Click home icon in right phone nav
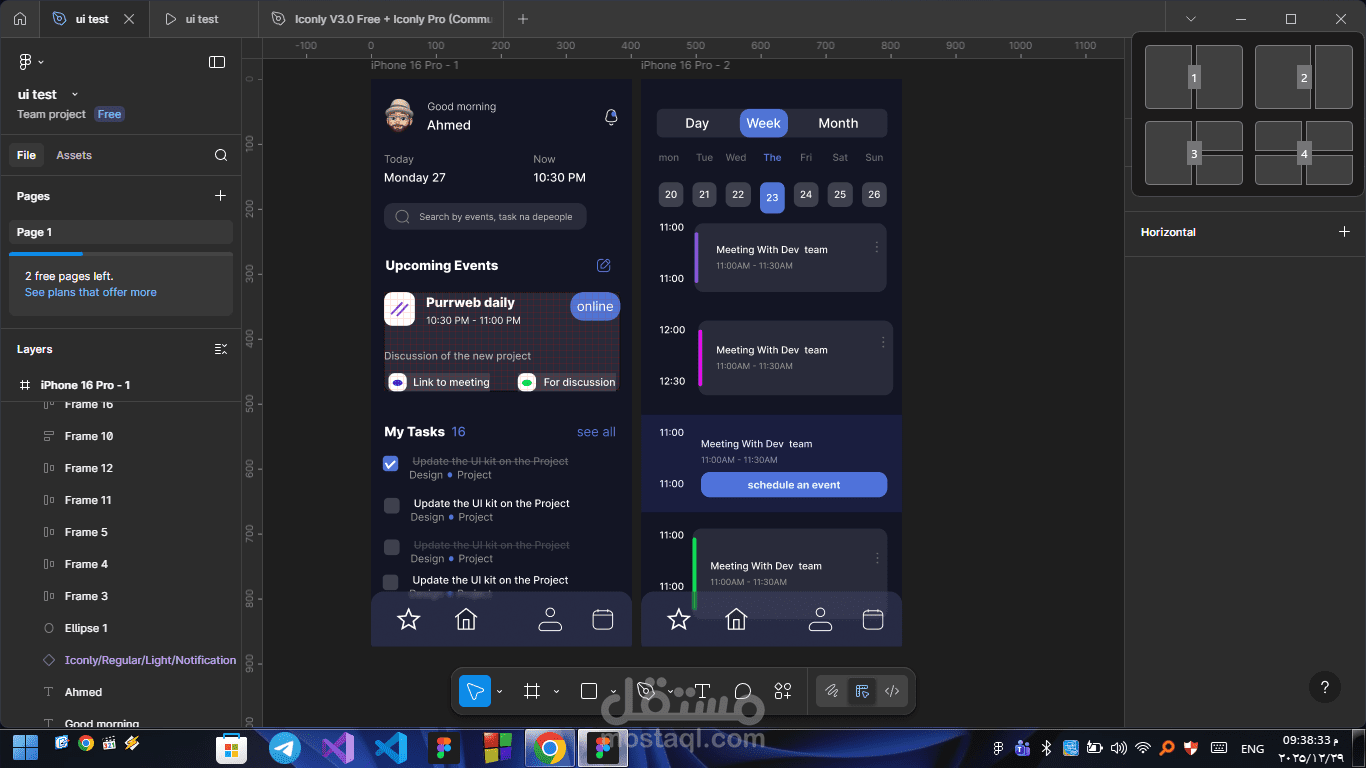The height and width of the screenshot is (768, 1366). click(736, 620)
